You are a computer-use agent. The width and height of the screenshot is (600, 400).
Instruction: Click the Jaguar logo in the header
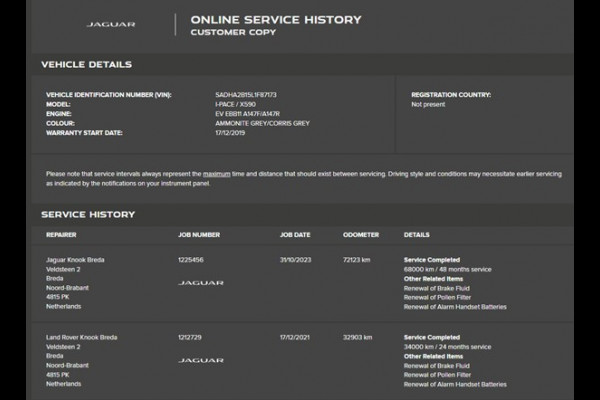[x=111, y=24]
